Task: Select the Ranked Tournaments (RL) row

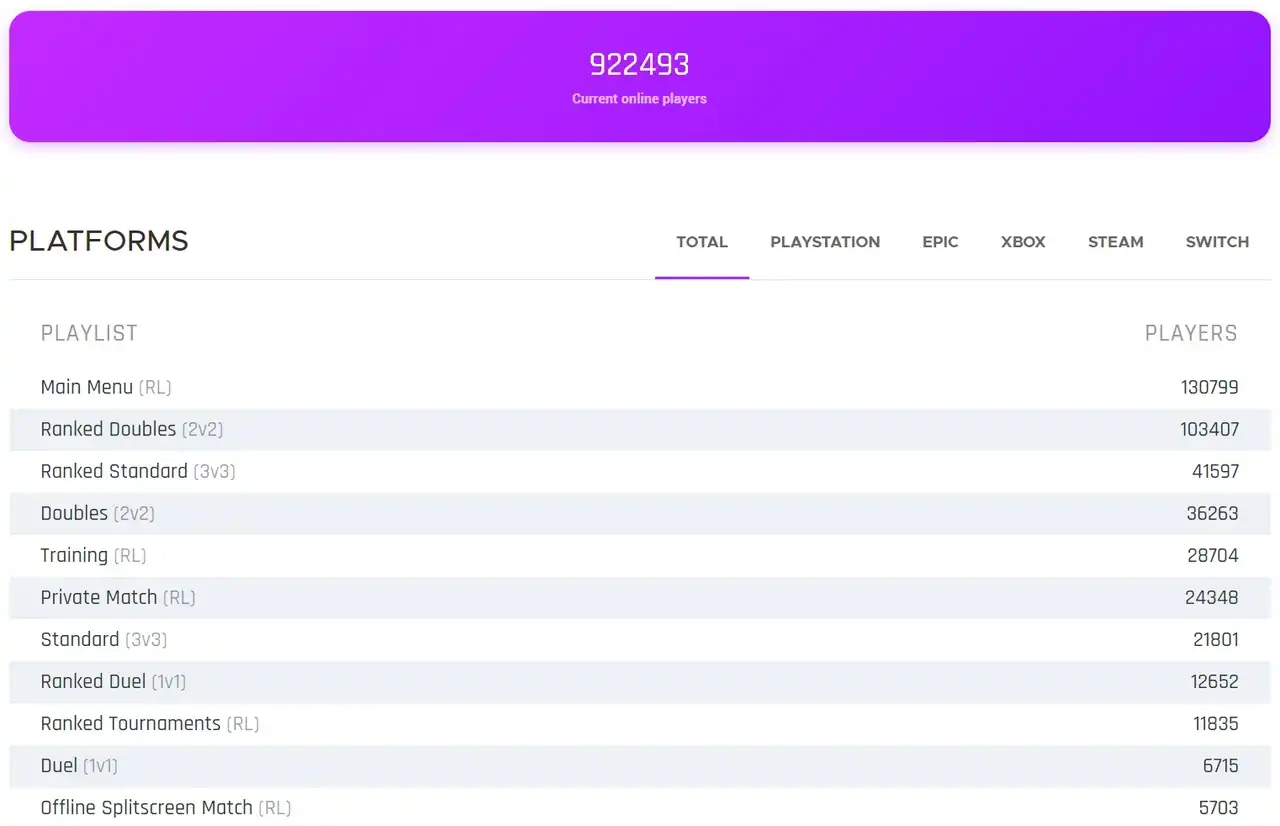Action: (640, 723)
